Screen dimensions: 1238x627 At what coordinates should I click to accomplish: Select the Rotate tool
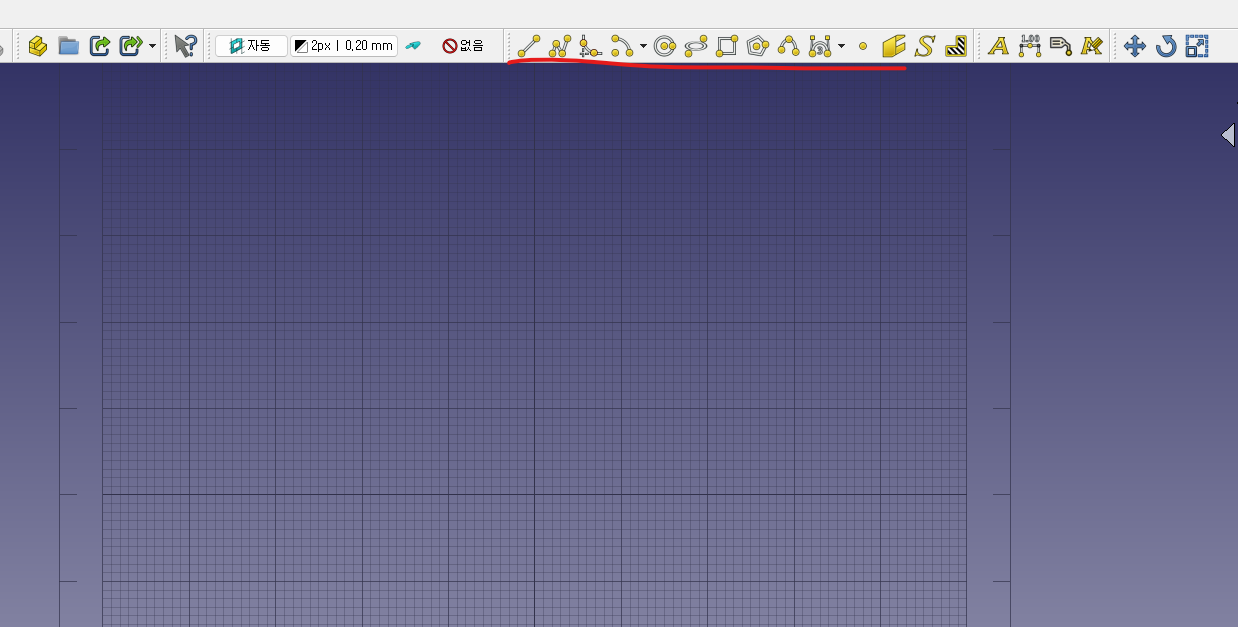click(x=1166, y=46)
